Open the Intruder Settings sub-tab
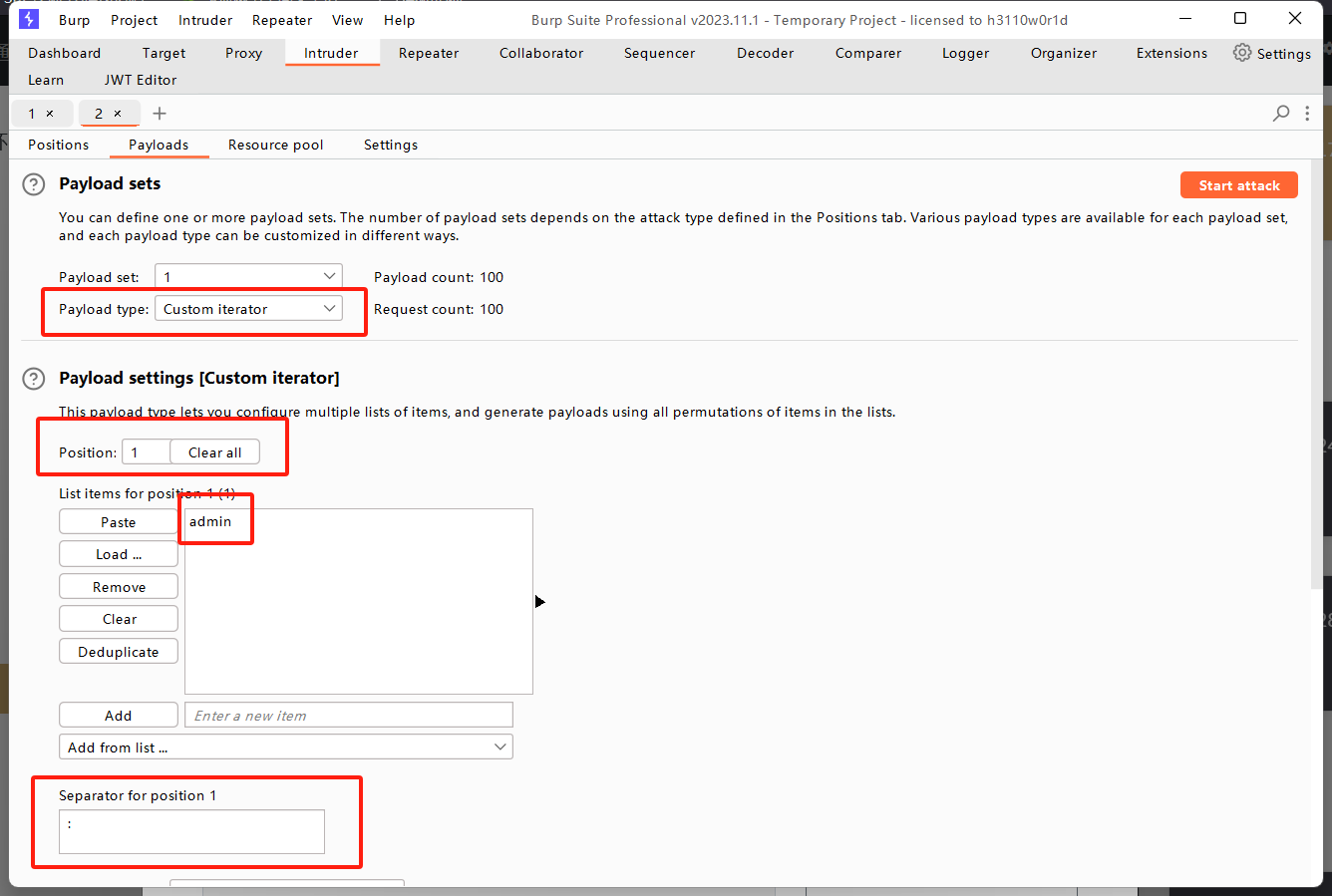Screen dimensions: 1332x896 tap(391, 145)
